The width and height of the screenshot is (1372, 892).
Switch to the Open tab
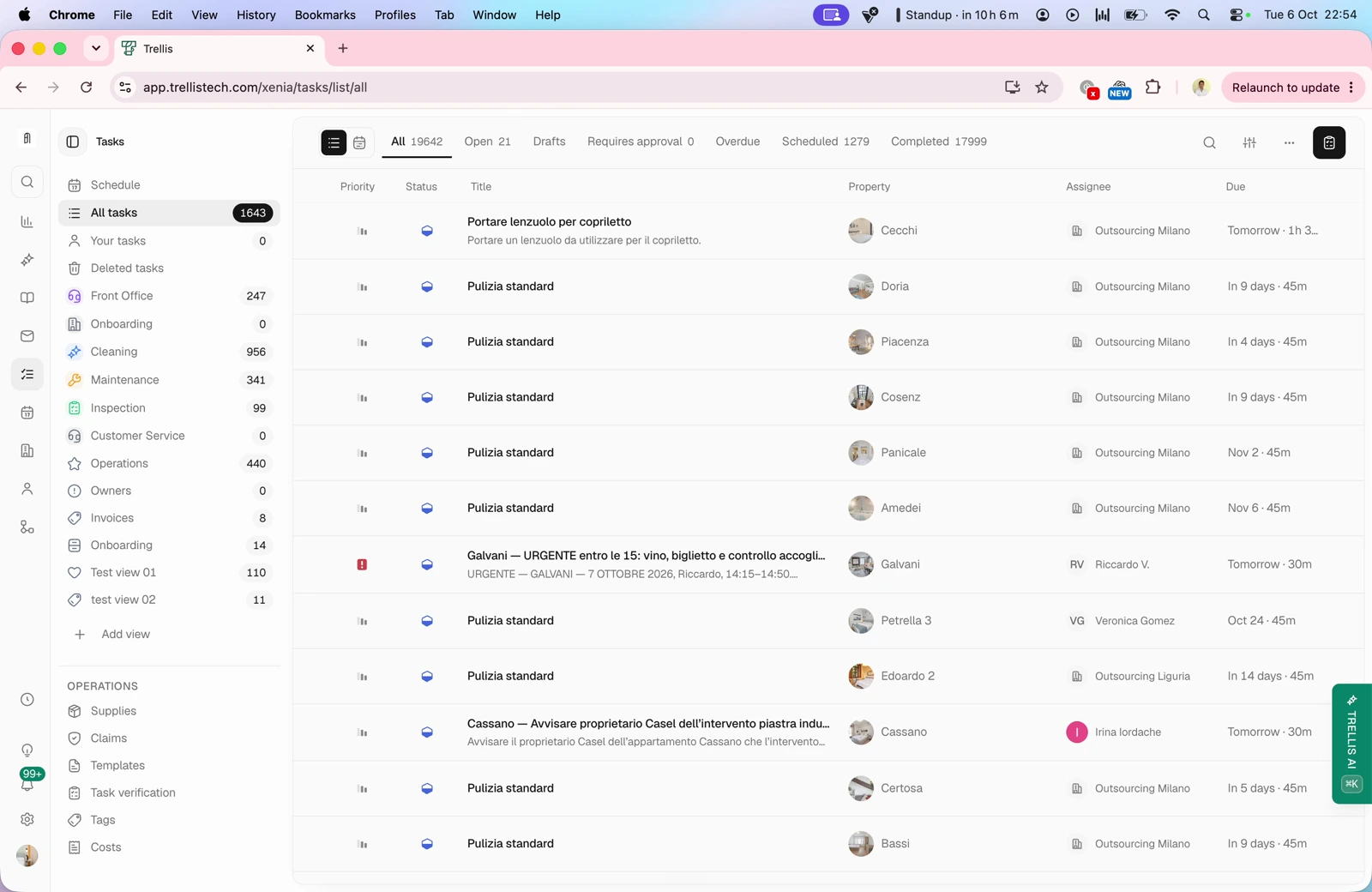click(x=487, y=142)
